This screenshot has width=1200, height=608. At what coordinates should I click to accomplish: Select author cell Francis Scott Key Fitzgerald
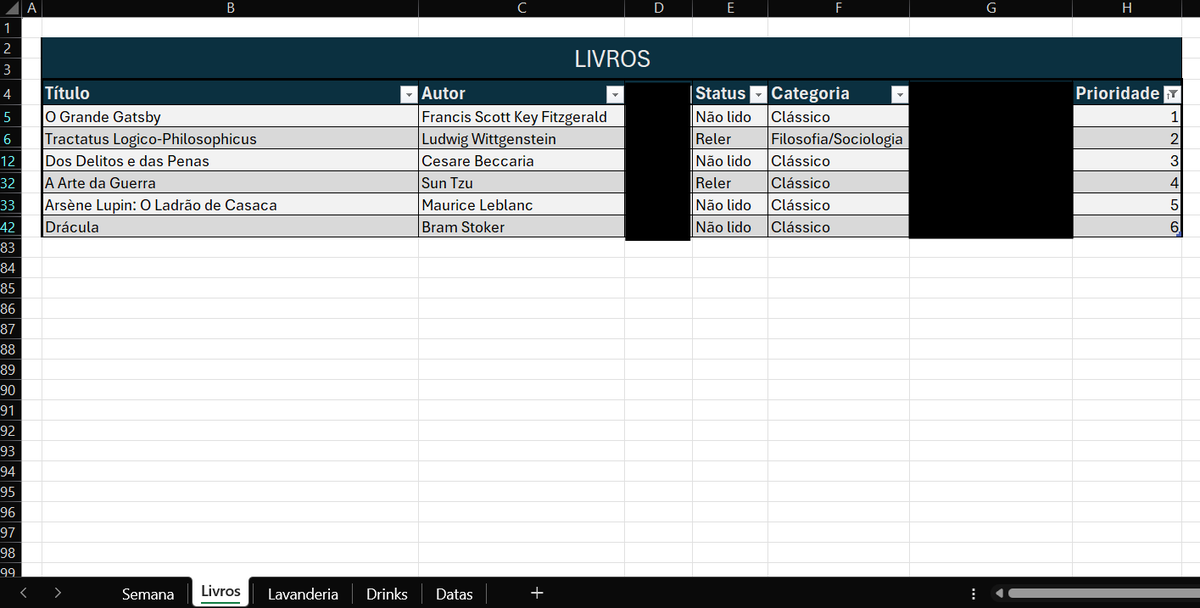(521, 117)
